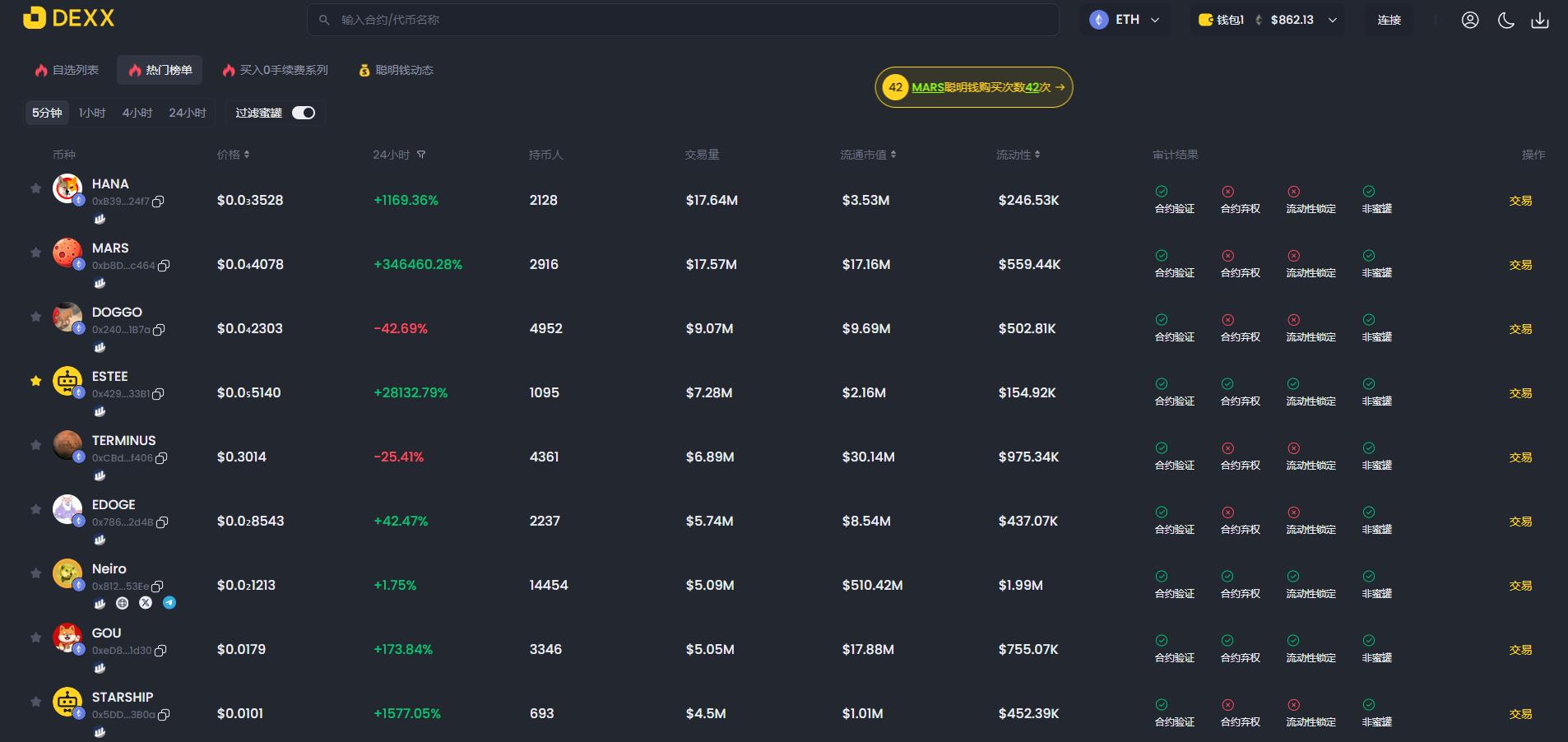This screenshot has height=742, width=1568.
Task: Click HANA liquidity lock failed icon
Action: tap(1293, 192)
